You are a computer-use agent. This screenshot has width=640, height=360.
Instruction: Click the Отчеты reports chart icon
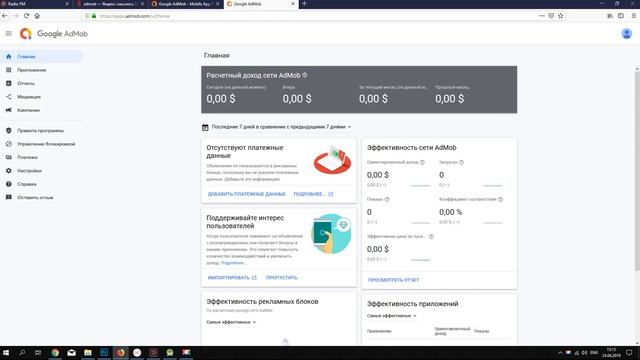click(x=9, y=83)
